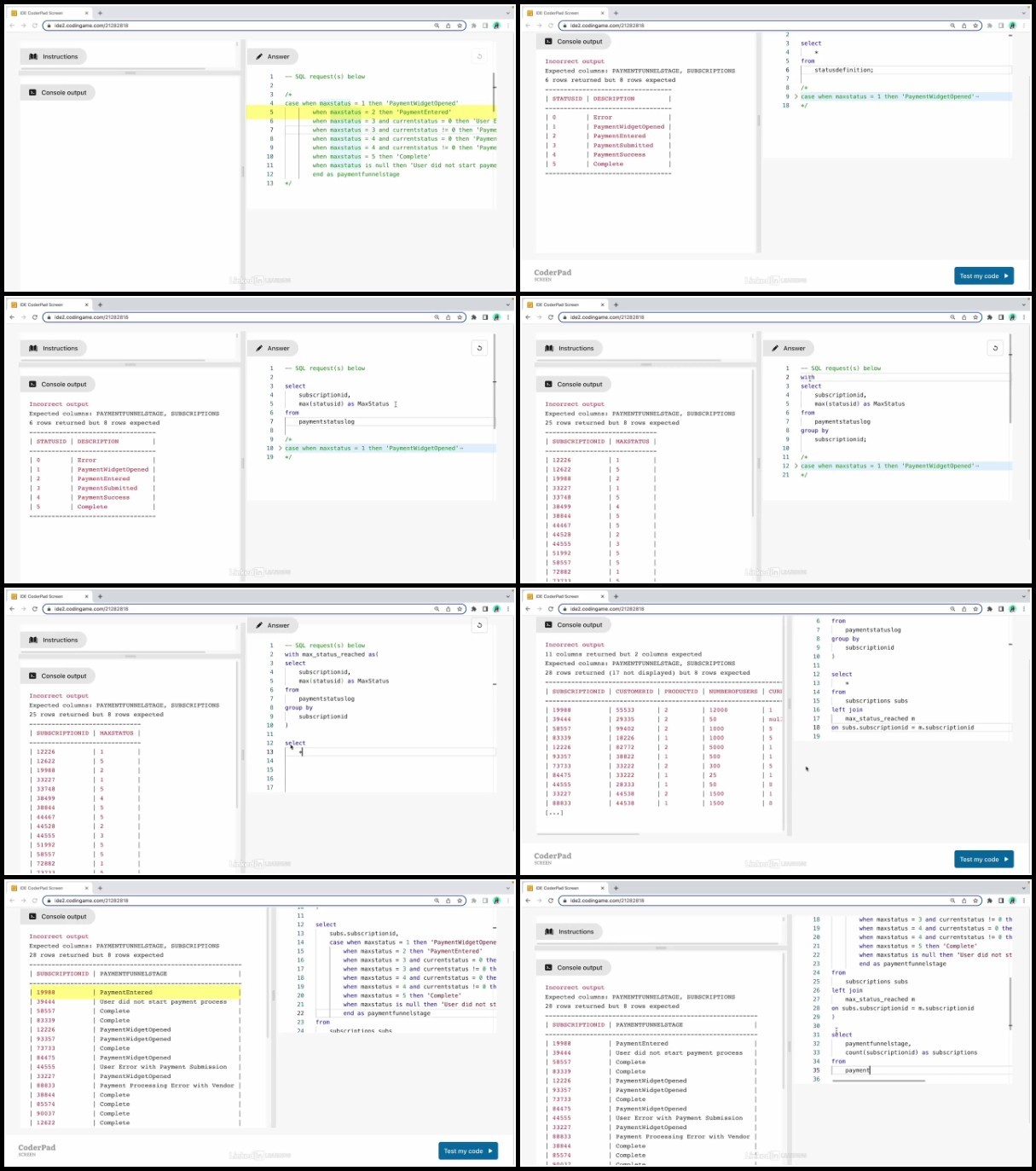Instructions button in folded-line-10 window
Image resolution: width=1036 pixels, height=1171 pixels.
[54, 348]
